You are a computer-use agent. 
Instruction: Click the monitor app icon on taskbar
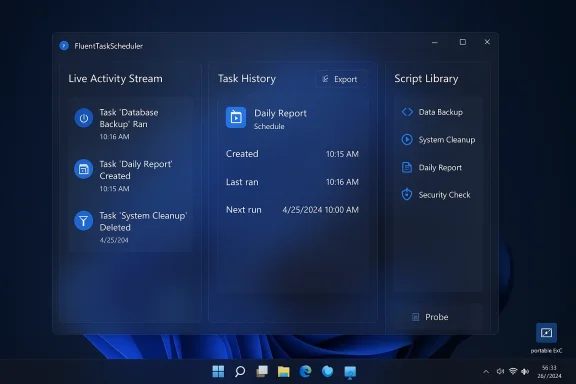coord(350,372)
